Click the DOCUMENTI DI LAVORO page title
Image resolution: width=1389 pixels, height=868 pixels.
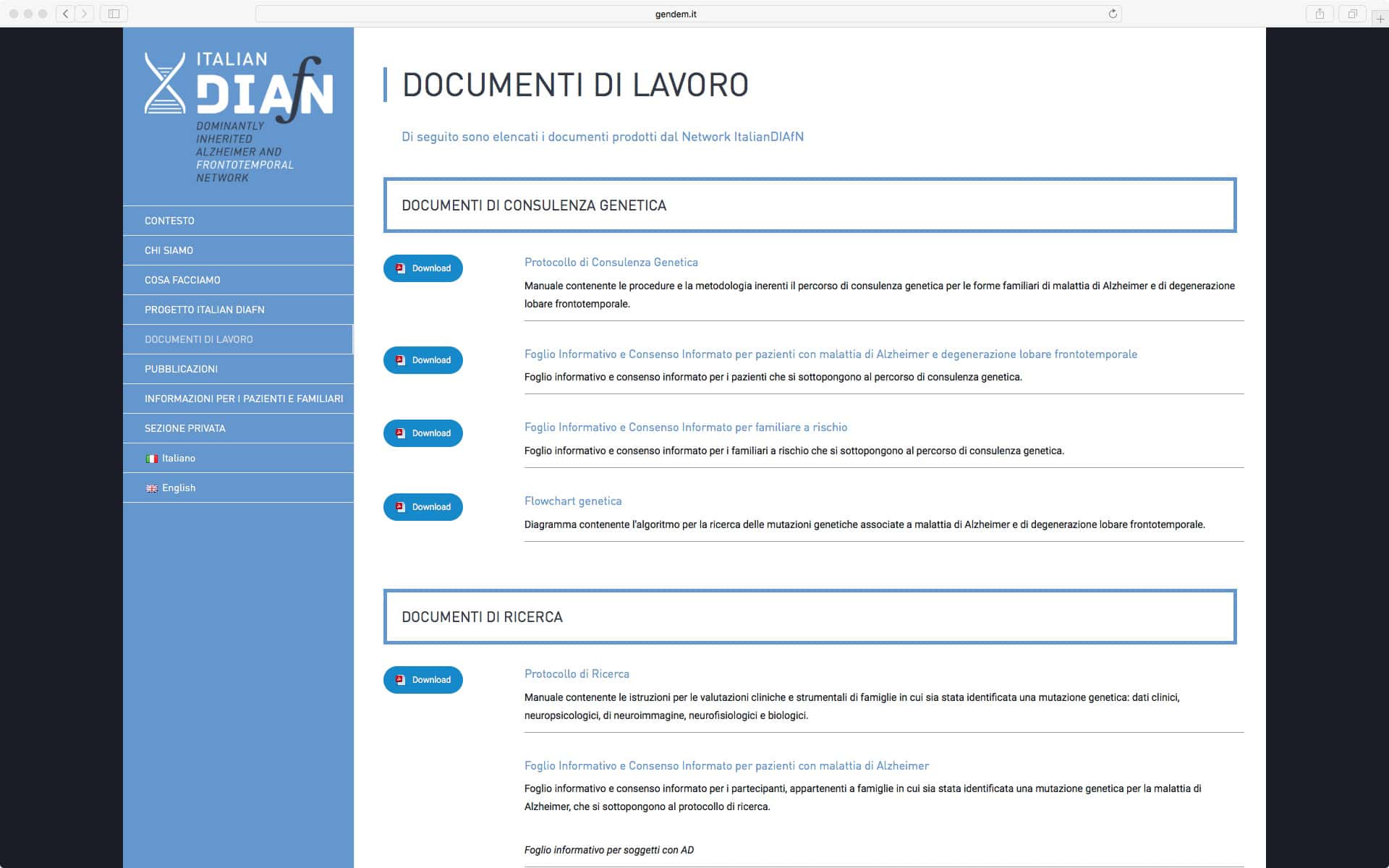point(575,85)
